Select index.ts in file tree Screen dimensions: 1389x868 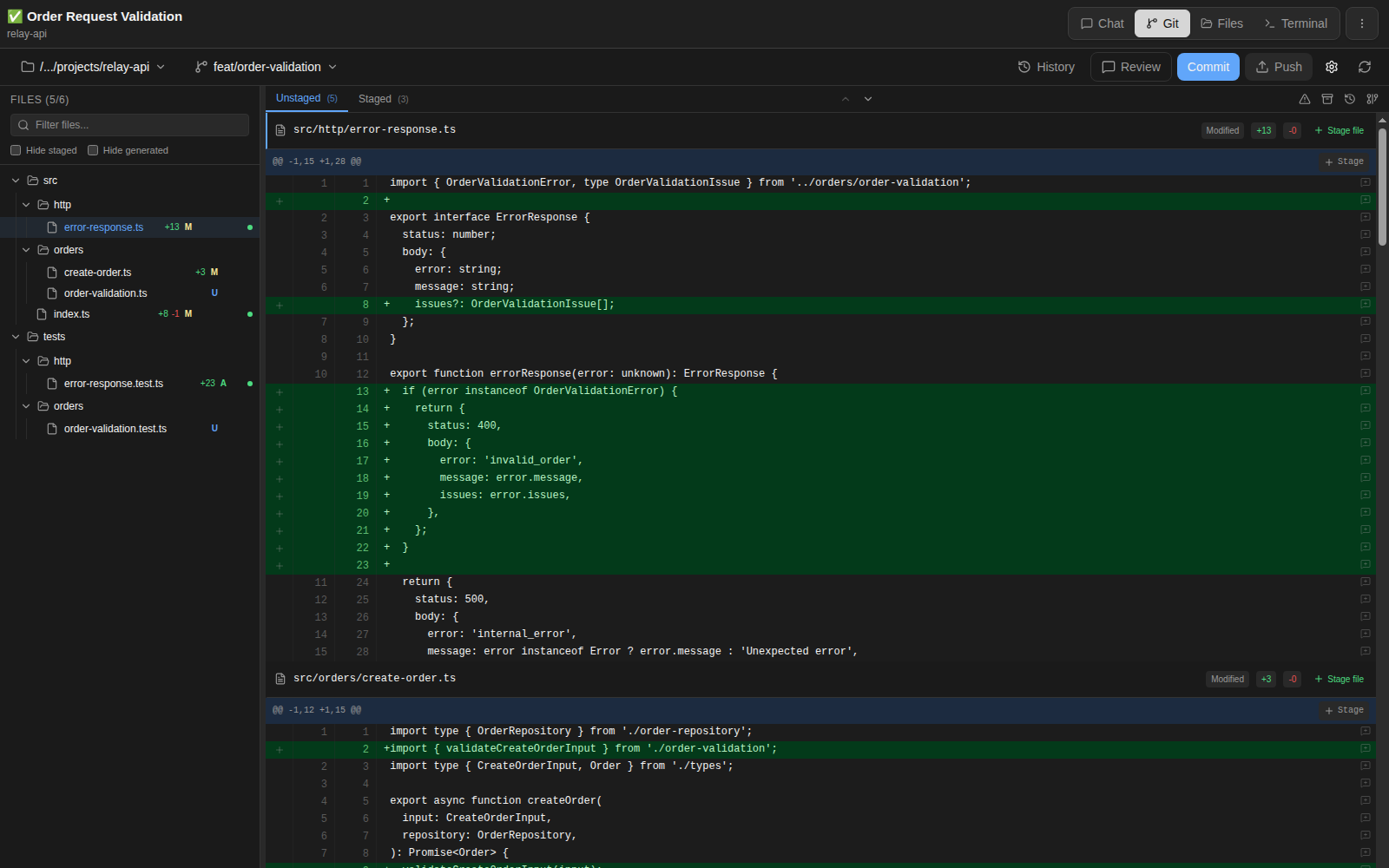click(x=130, y=314)
